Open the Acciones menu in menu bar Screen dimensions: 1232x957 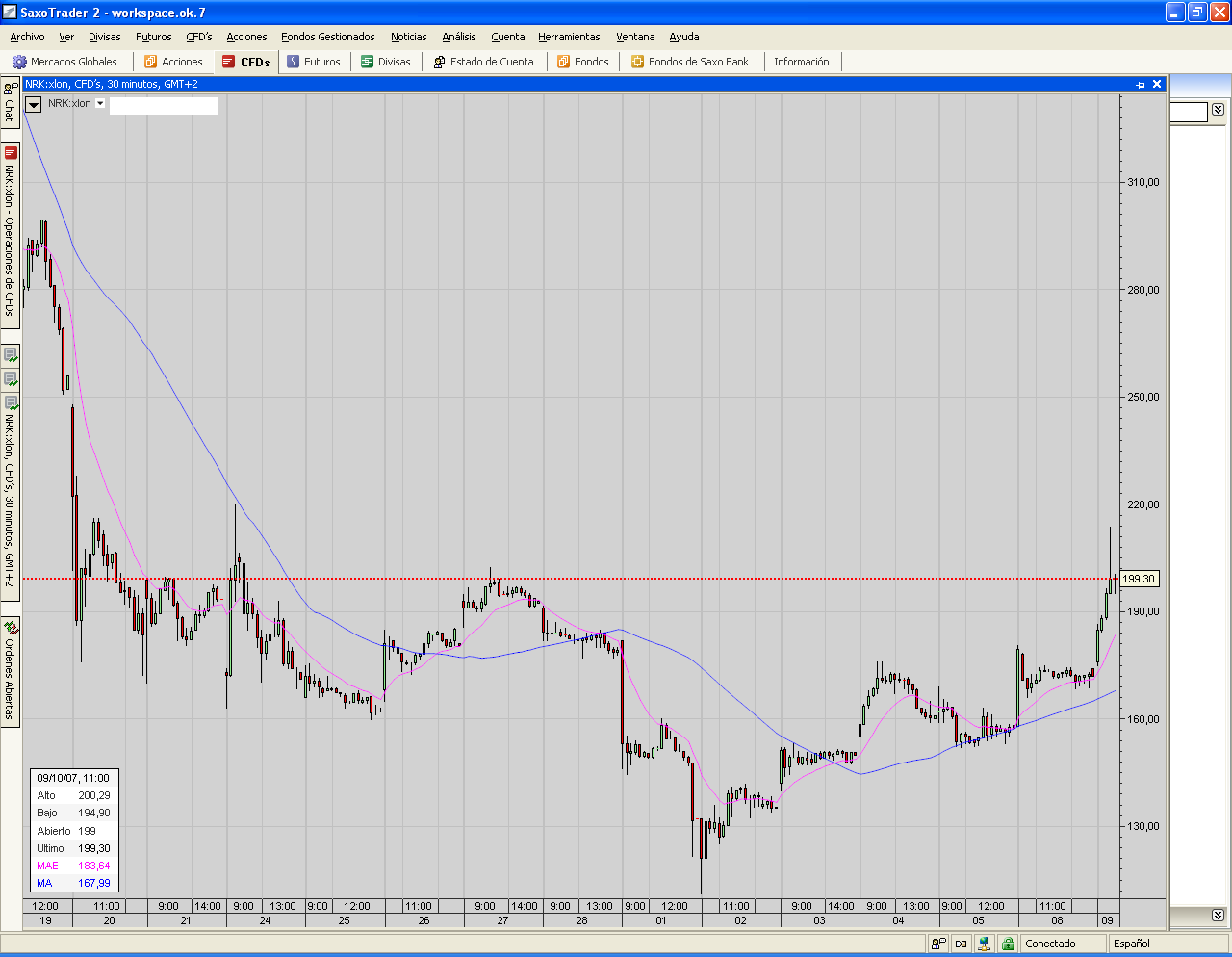point(246,37)
